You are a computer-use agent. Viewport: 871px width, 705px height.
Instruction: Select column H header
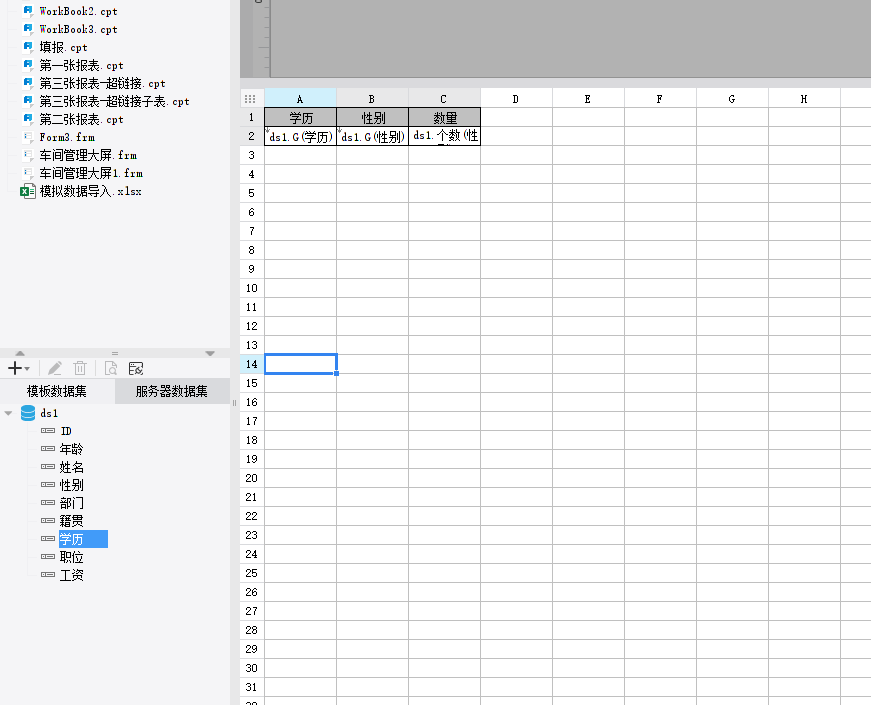click(804, 98)
